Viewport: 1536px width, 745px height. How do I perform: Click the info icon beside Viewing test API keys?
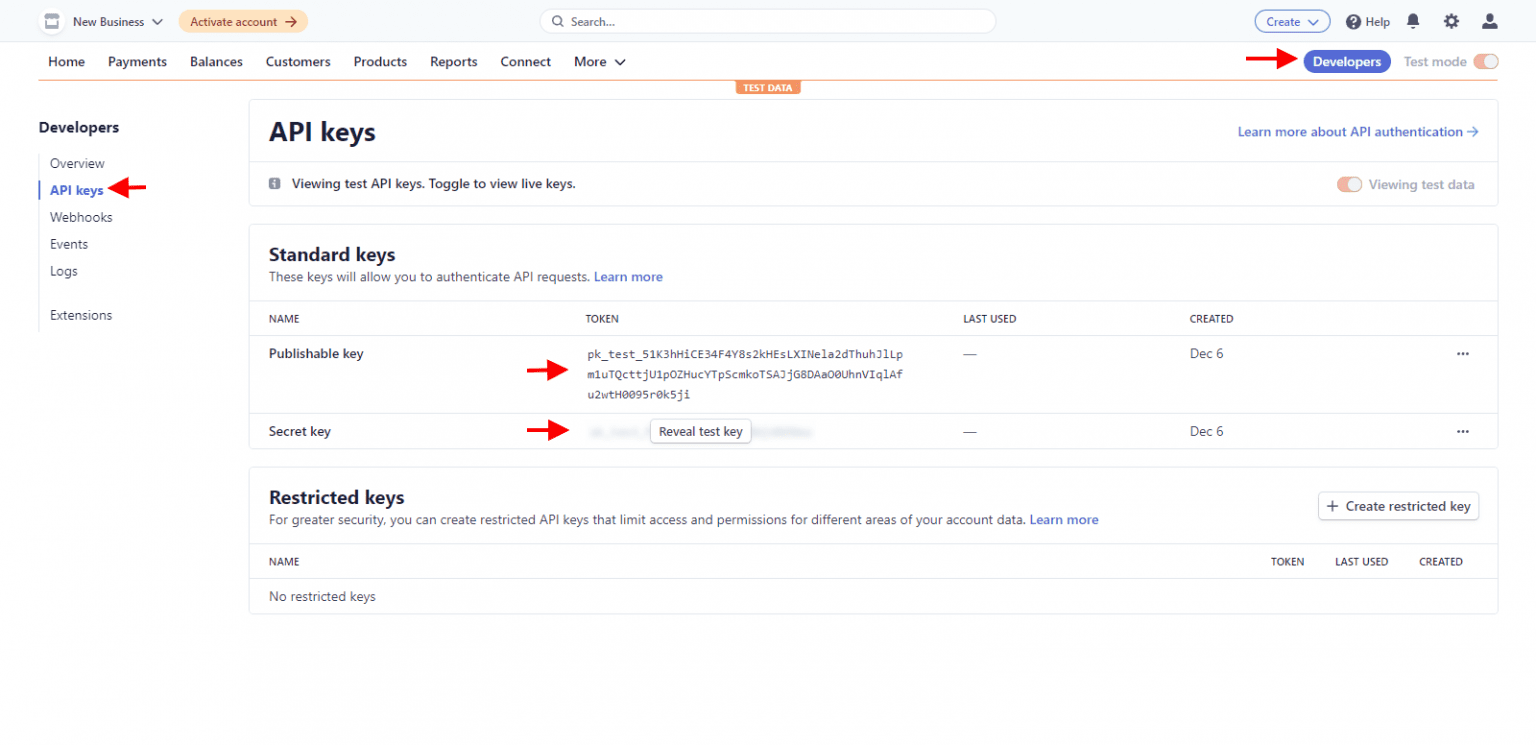click(x=275, y=184)
